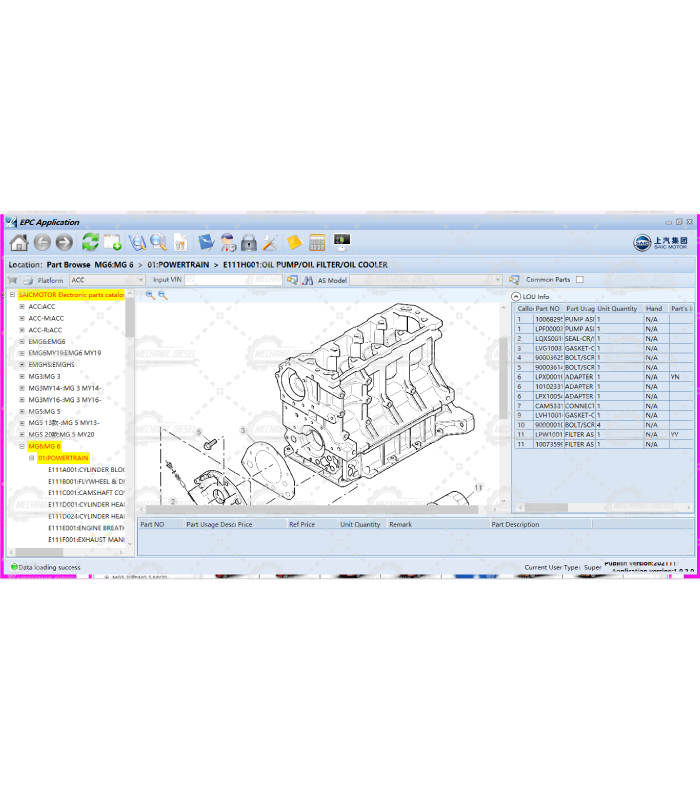Click the green refresh arrows icon
This screenshot has width=700, height=800.
click(x=90, y=243)
